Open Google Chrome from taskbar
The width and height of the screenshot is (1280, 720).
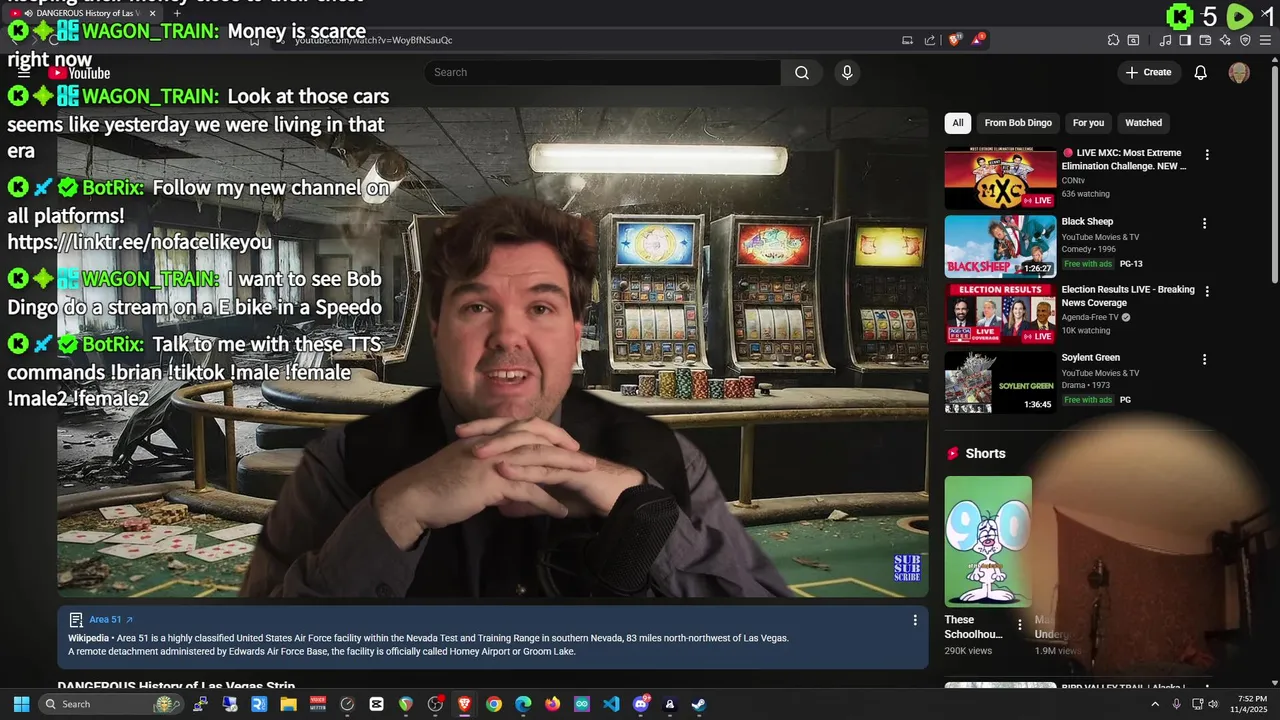click(494, 704)
